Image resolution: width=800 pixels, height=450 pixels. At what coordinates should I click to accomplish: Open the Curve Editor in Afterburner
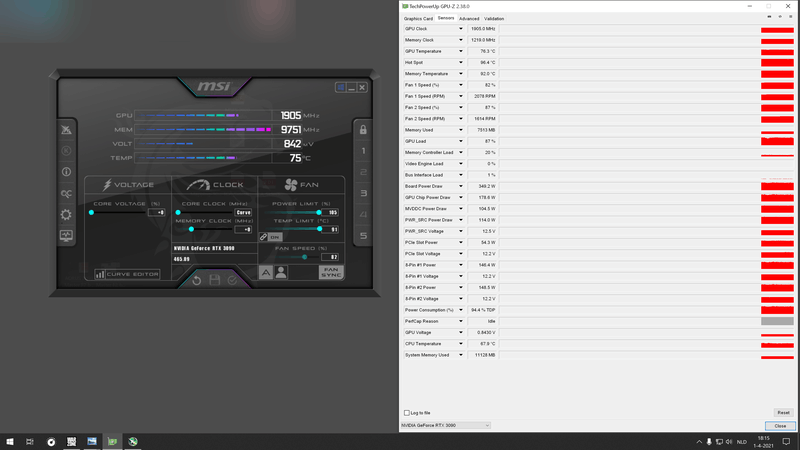tap(127, 274)
